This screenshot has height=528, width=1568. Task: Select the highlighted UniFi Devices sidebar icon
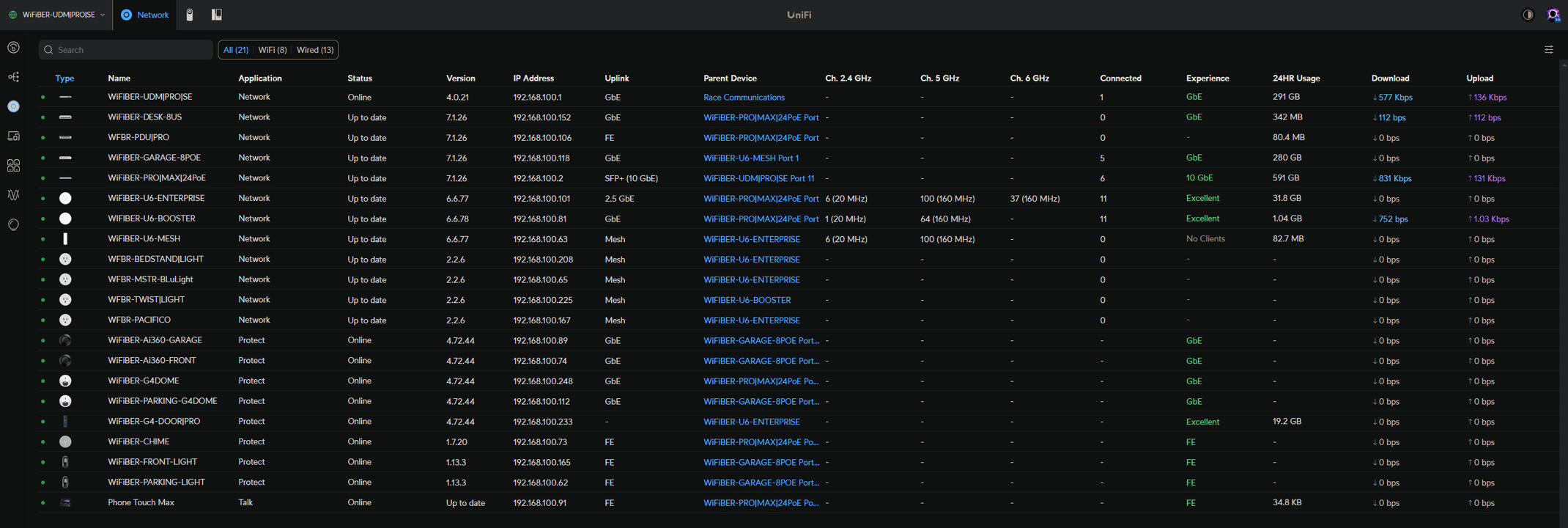13,106
